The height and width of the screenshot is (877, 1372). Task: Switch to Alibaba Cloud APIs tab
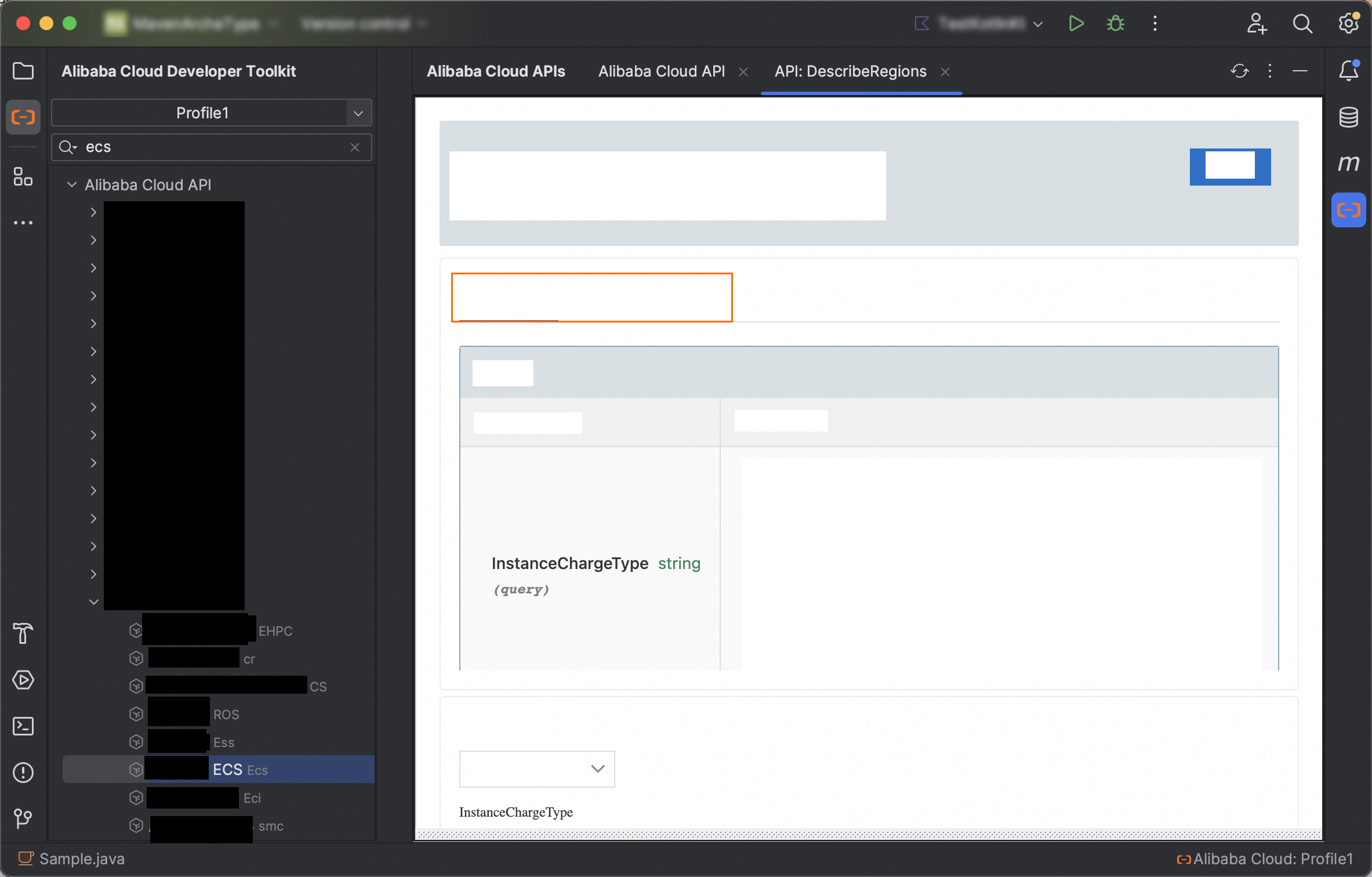point(496,71)
